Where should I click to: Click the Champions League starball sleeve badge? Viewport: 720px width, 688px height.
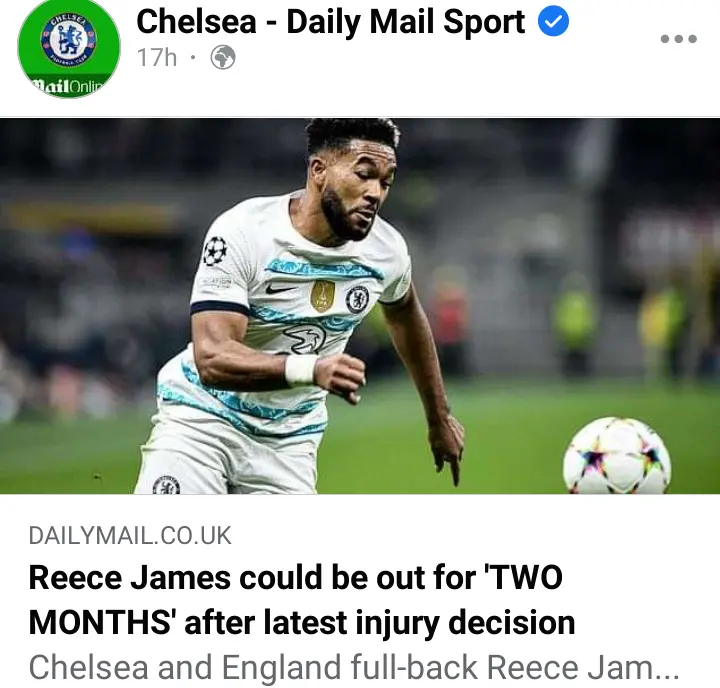(x=215, y=251)
